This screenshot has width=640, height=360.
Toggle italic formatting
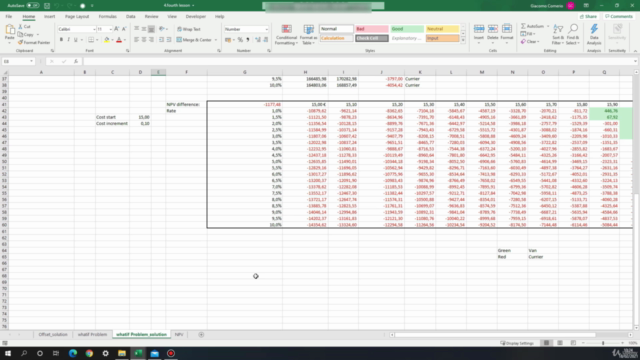coord(68,40)
